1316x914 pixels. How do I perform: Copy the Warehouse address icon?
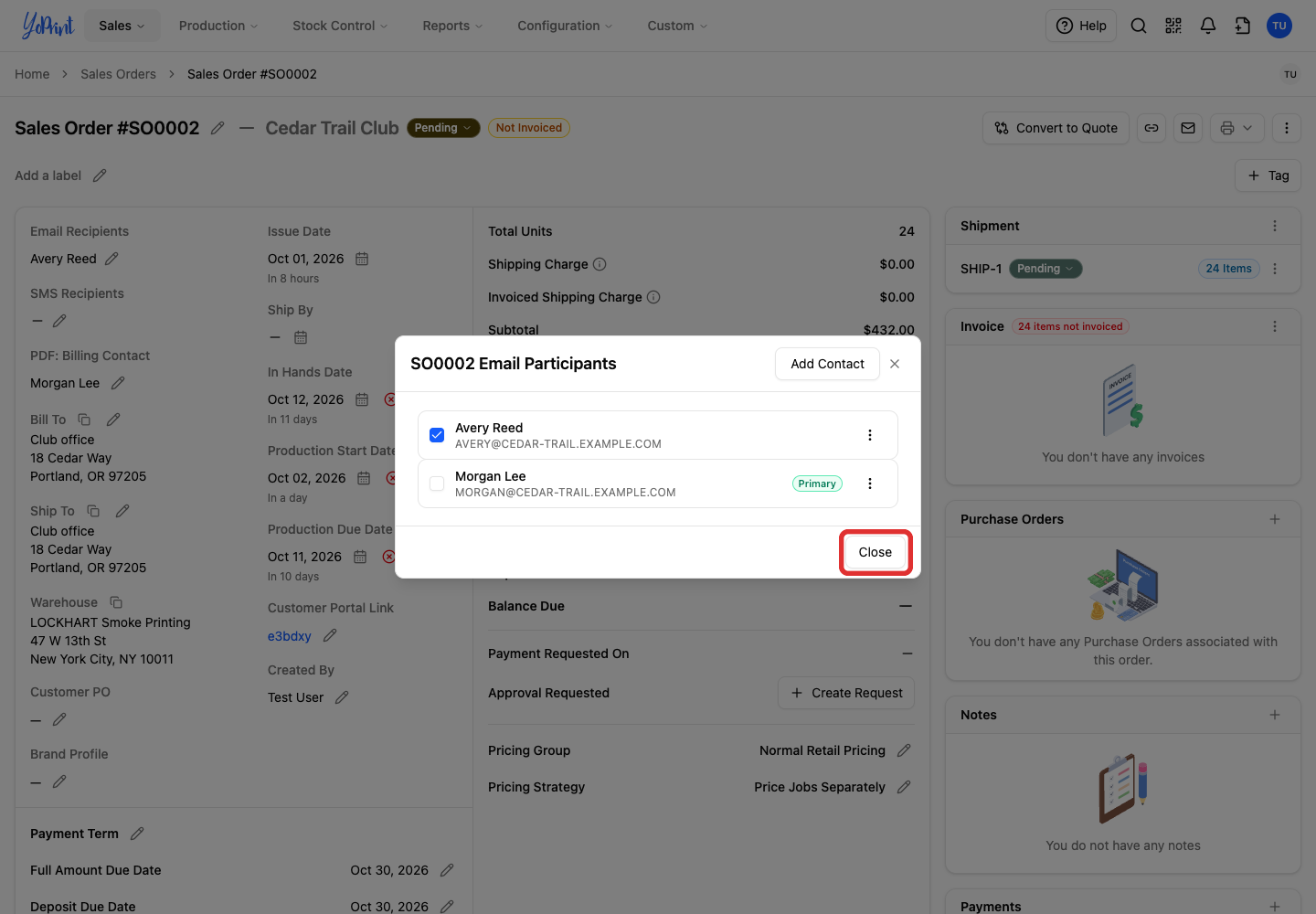[116, 602]
